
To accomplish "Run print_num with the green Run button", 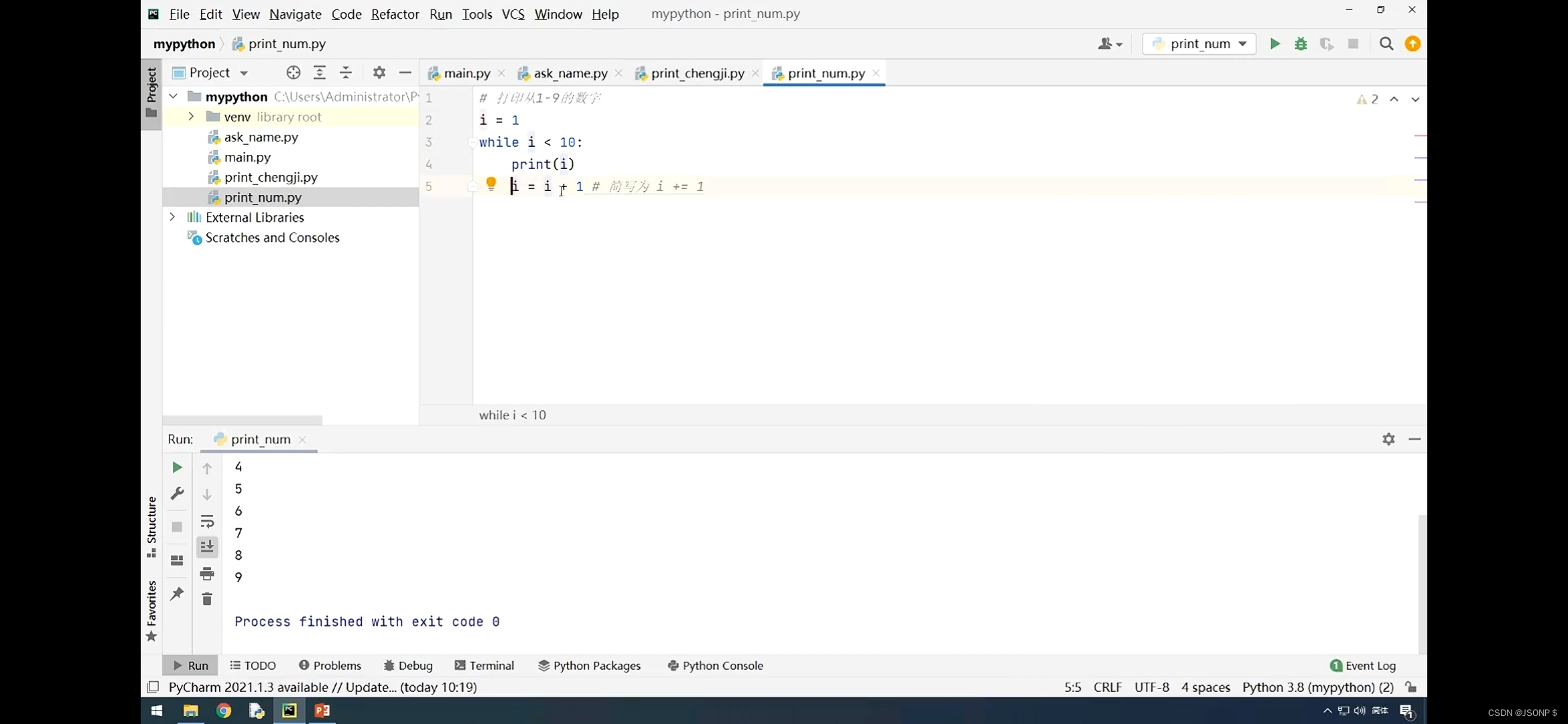I will [x=1275, y=44].
